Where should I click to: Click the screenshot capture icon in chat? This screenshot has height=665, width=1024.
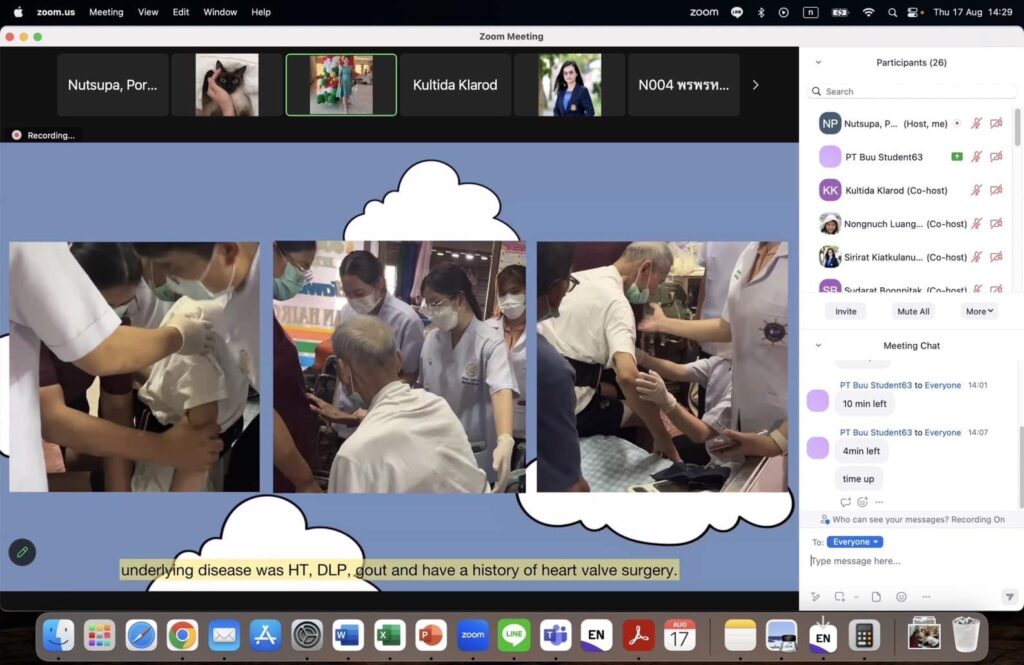pyautogui.click(x=839, y=597)
